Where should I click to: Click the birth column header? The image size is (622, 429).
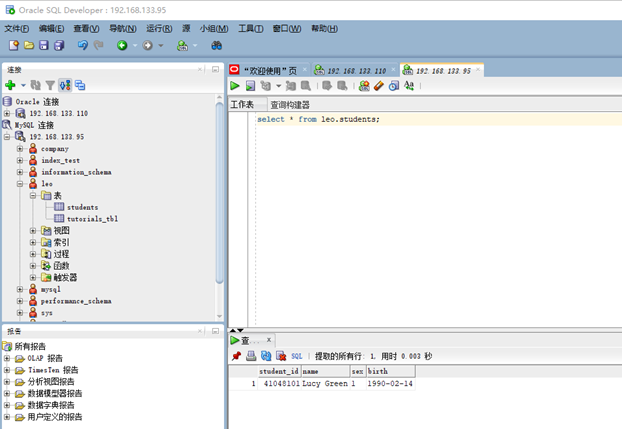point(390,371)
